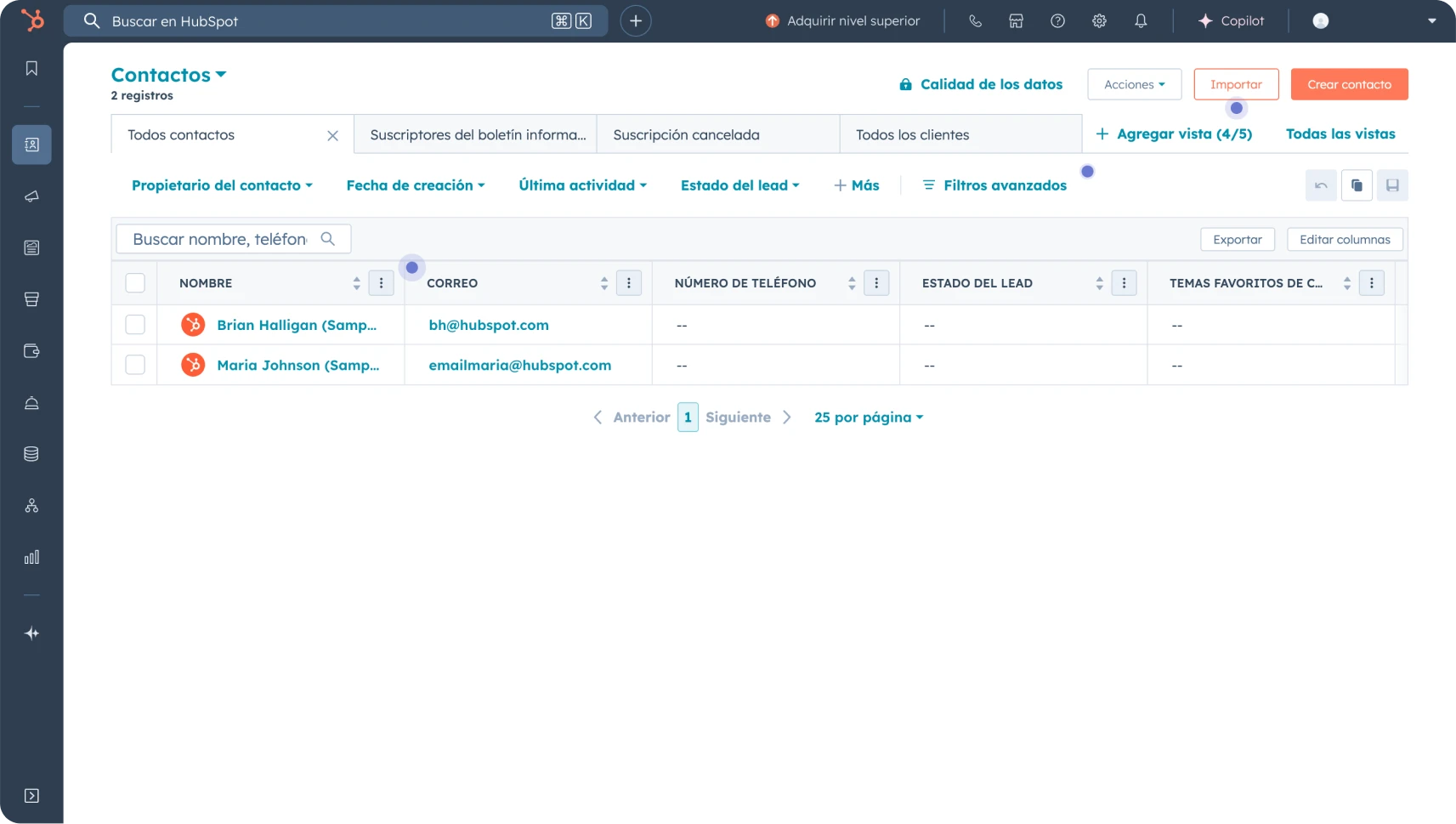
Task: Close the Todos contactos tab
Action: click(x=333, y=135)
